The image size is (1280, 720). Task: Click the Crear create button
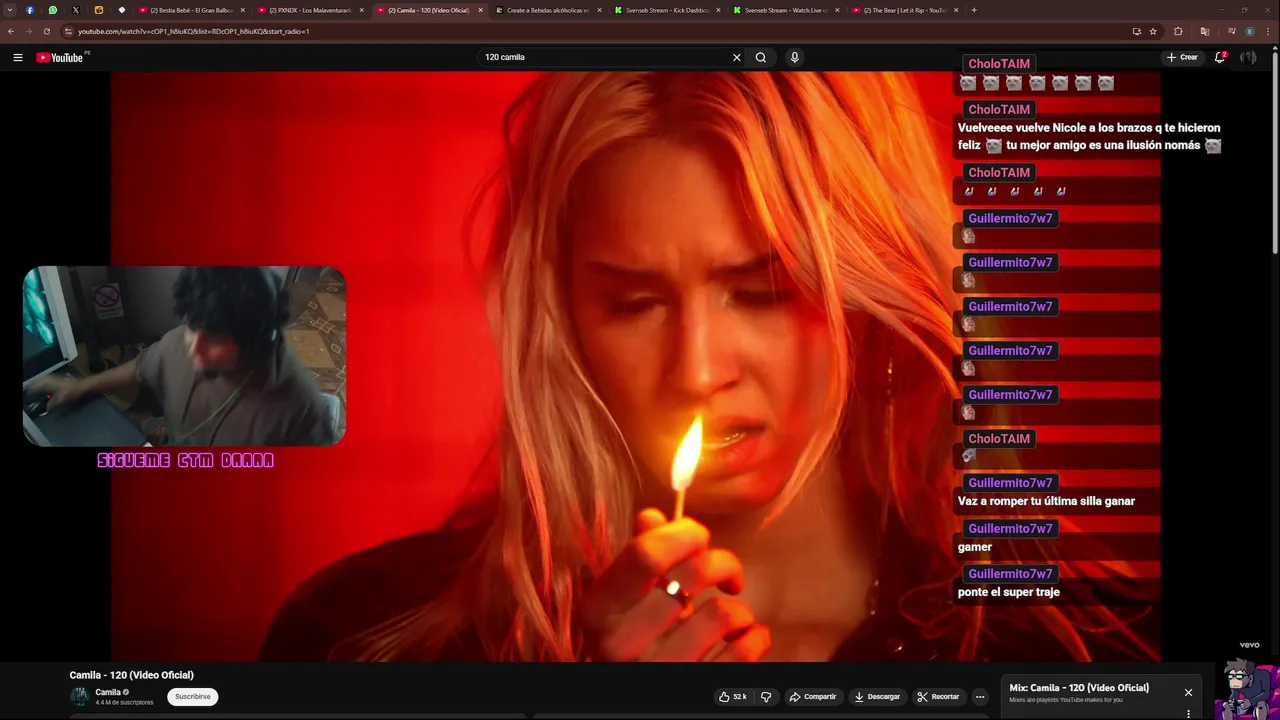coord(1182,57)
